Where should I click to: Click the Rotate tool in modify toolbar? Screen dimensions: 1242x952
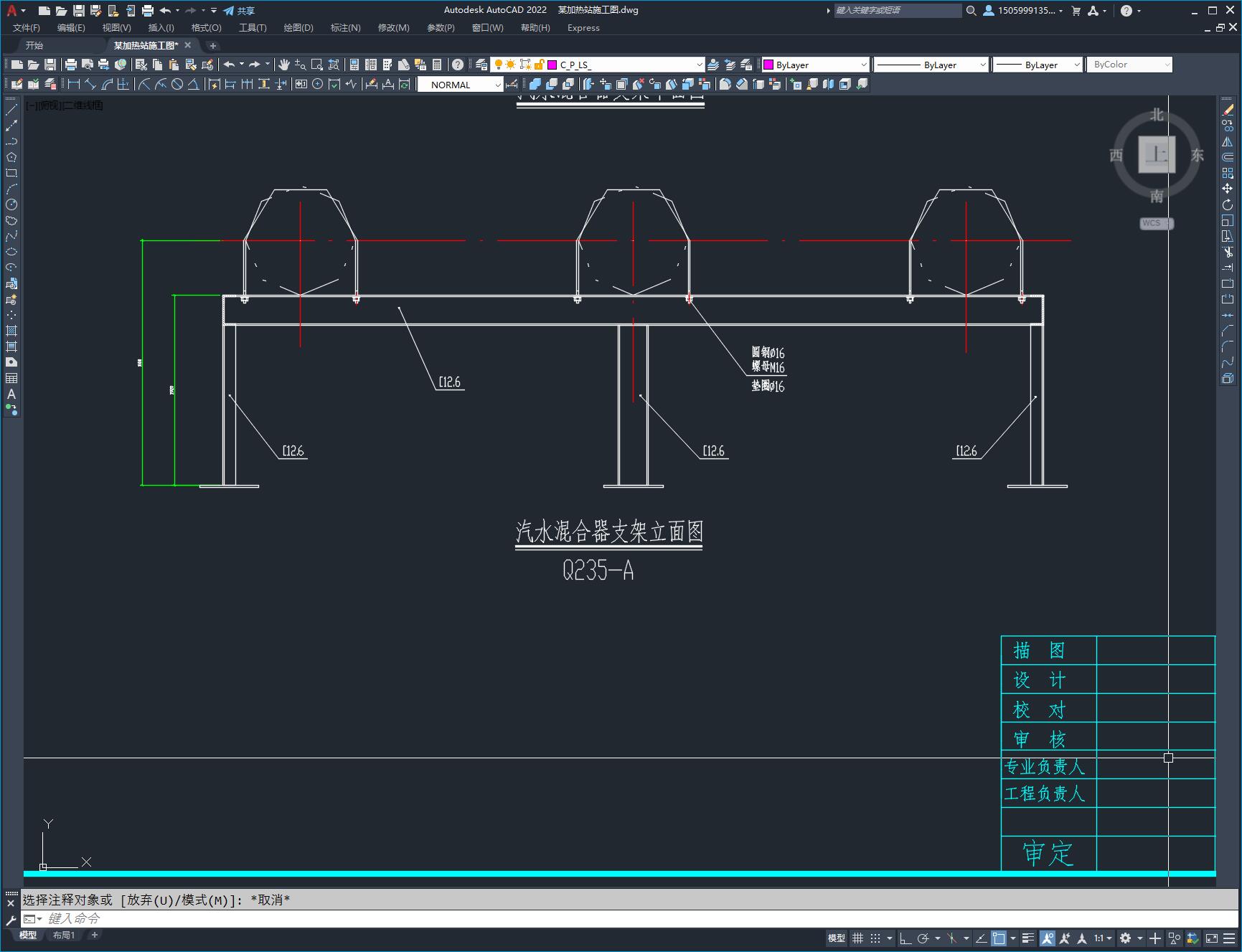[x=1228, y=204]
